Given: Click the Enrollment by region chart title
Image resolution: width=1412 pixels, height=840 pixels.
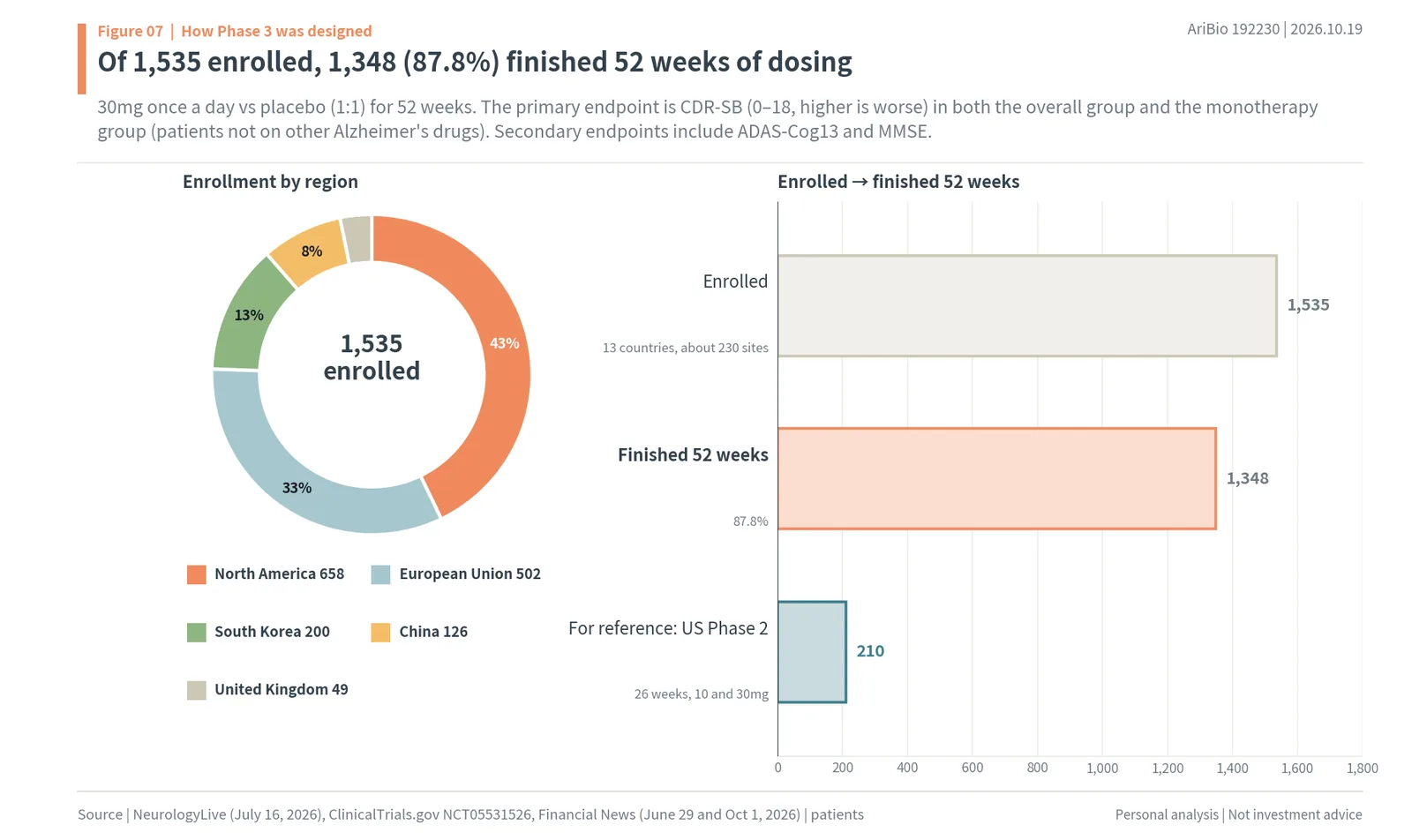Looking at the screenshot, I should pos(270,182).
